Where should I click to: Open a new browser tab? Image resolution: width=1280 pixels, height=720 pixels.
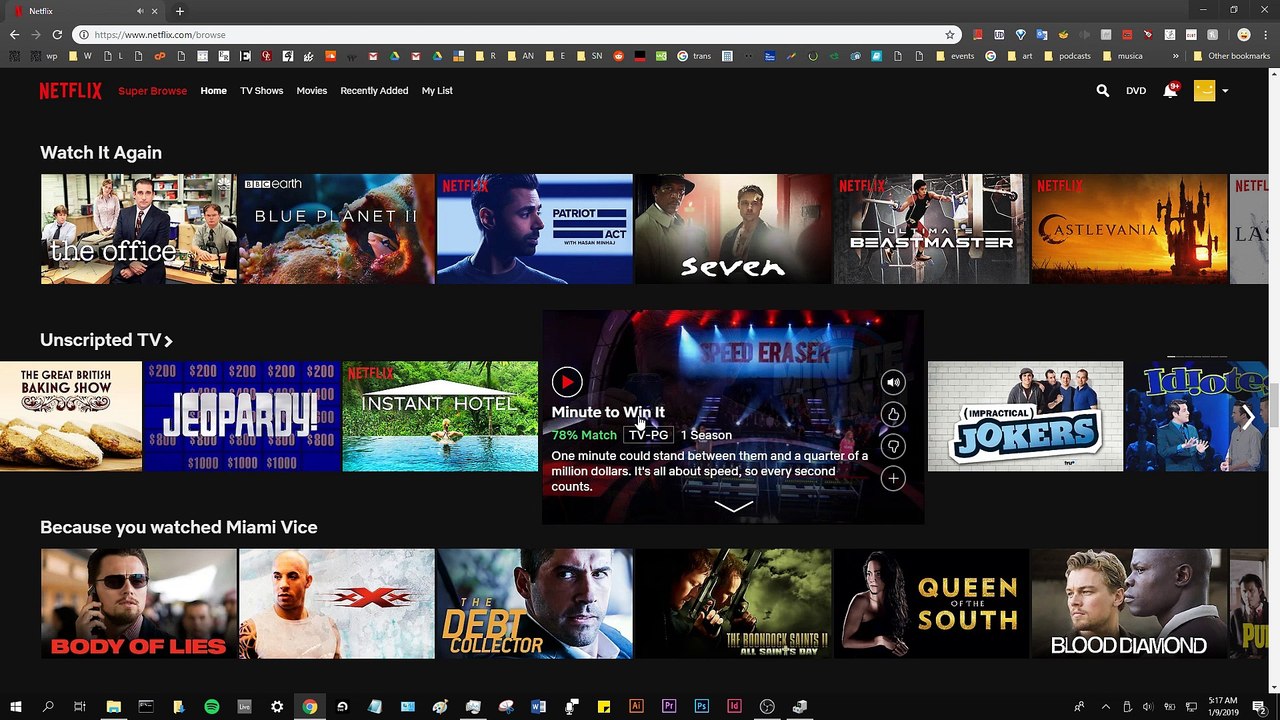180,11
